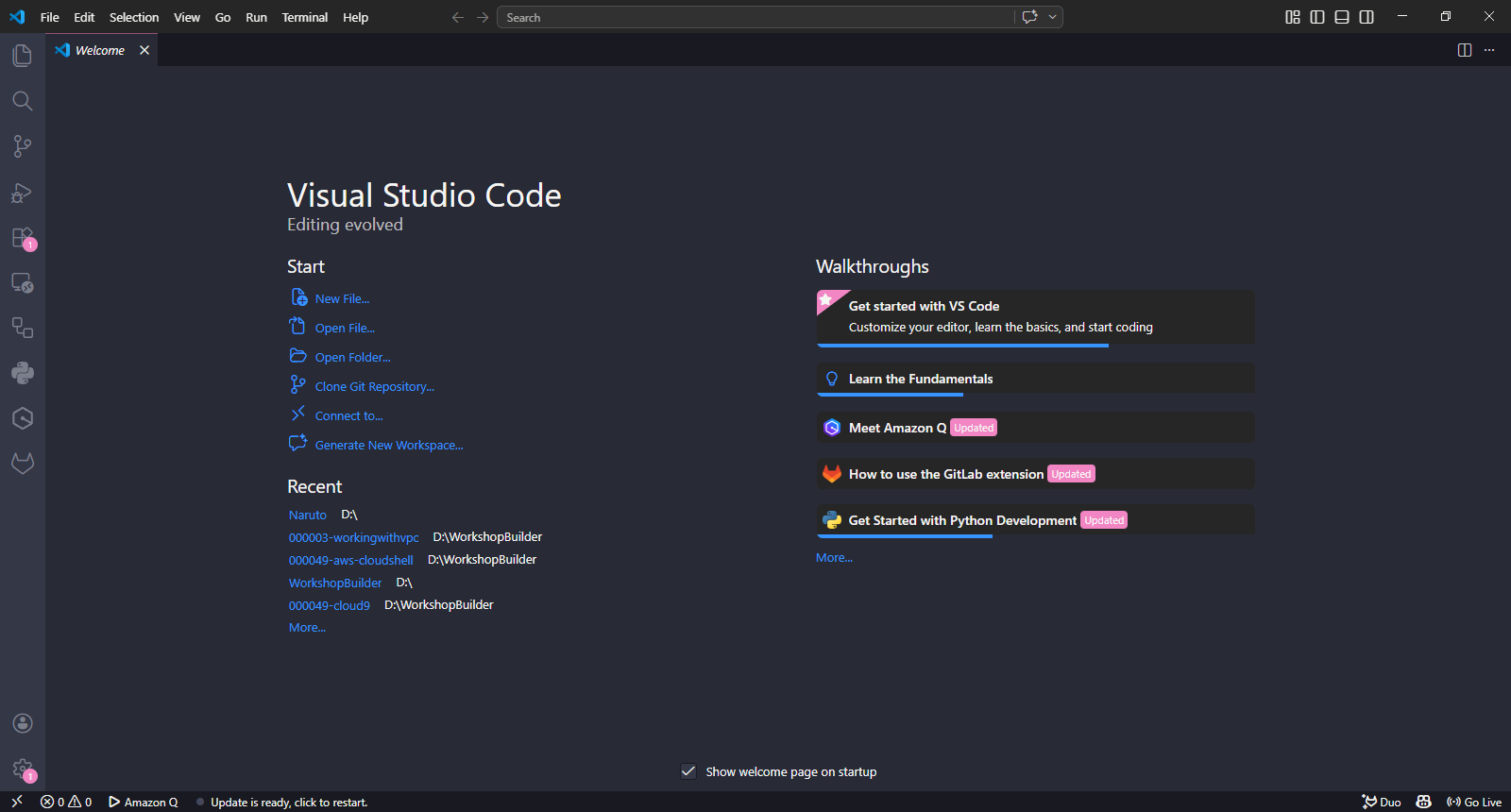This screenshot has width=1511, height=812.
Task: Expand more walkthroughs via More...
Action: coord(834,558)
